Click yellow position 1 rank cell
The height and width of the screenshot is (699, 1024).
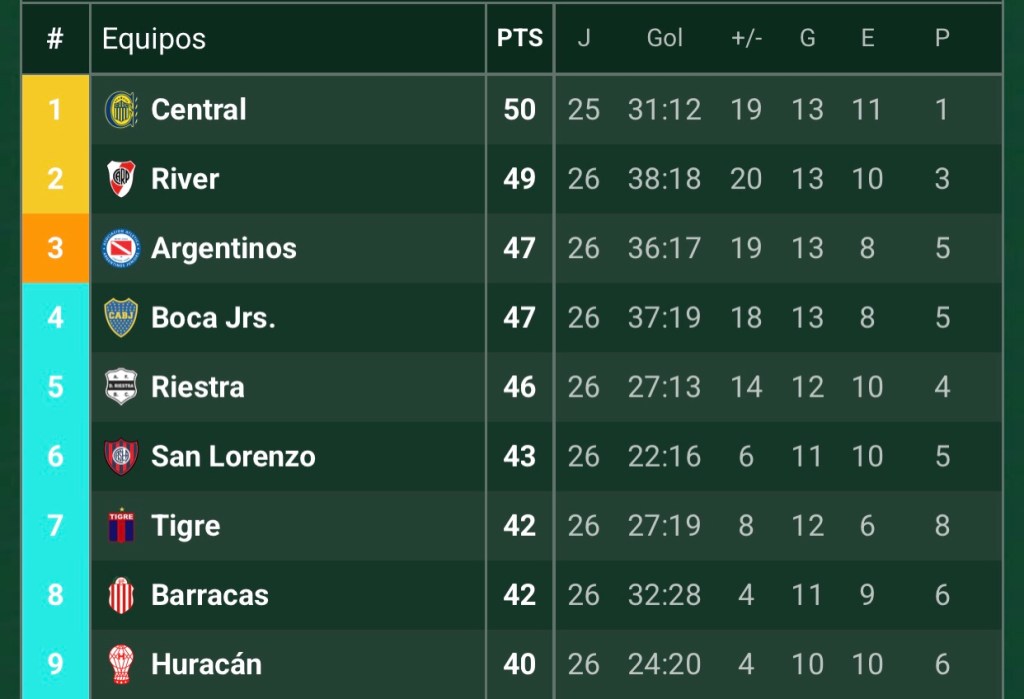click(x=55, y=109)
